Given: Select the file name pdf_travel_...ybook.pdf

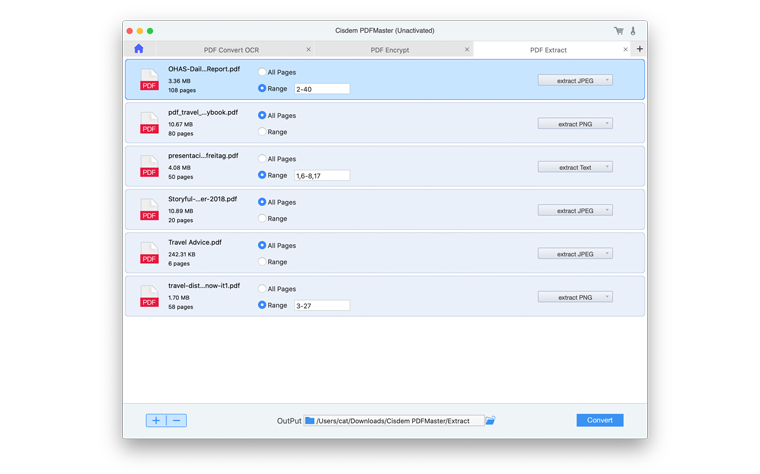Looking at the screenshot, I should pos(203,112).
